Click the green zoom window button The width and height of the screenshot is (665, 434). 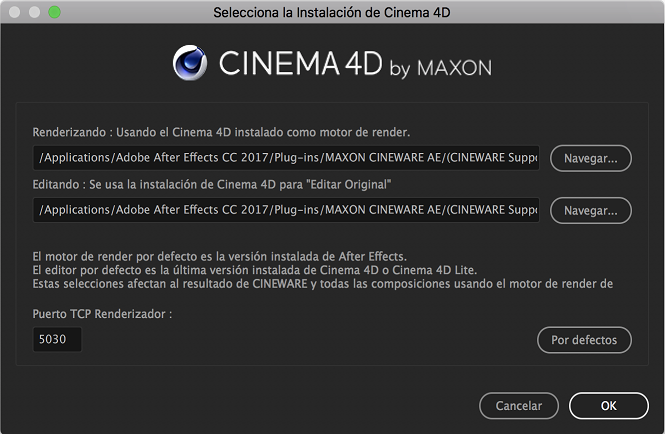tap(54, 13)
